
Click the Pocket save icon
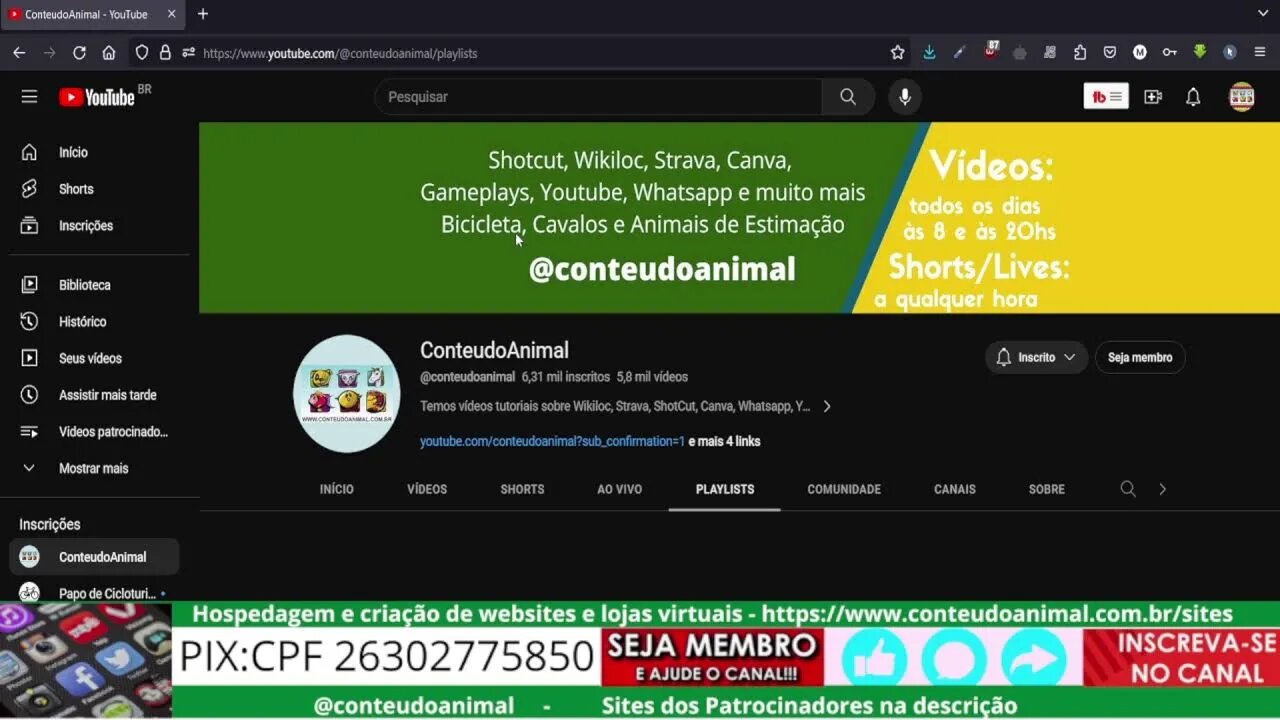coord(1110,53)
